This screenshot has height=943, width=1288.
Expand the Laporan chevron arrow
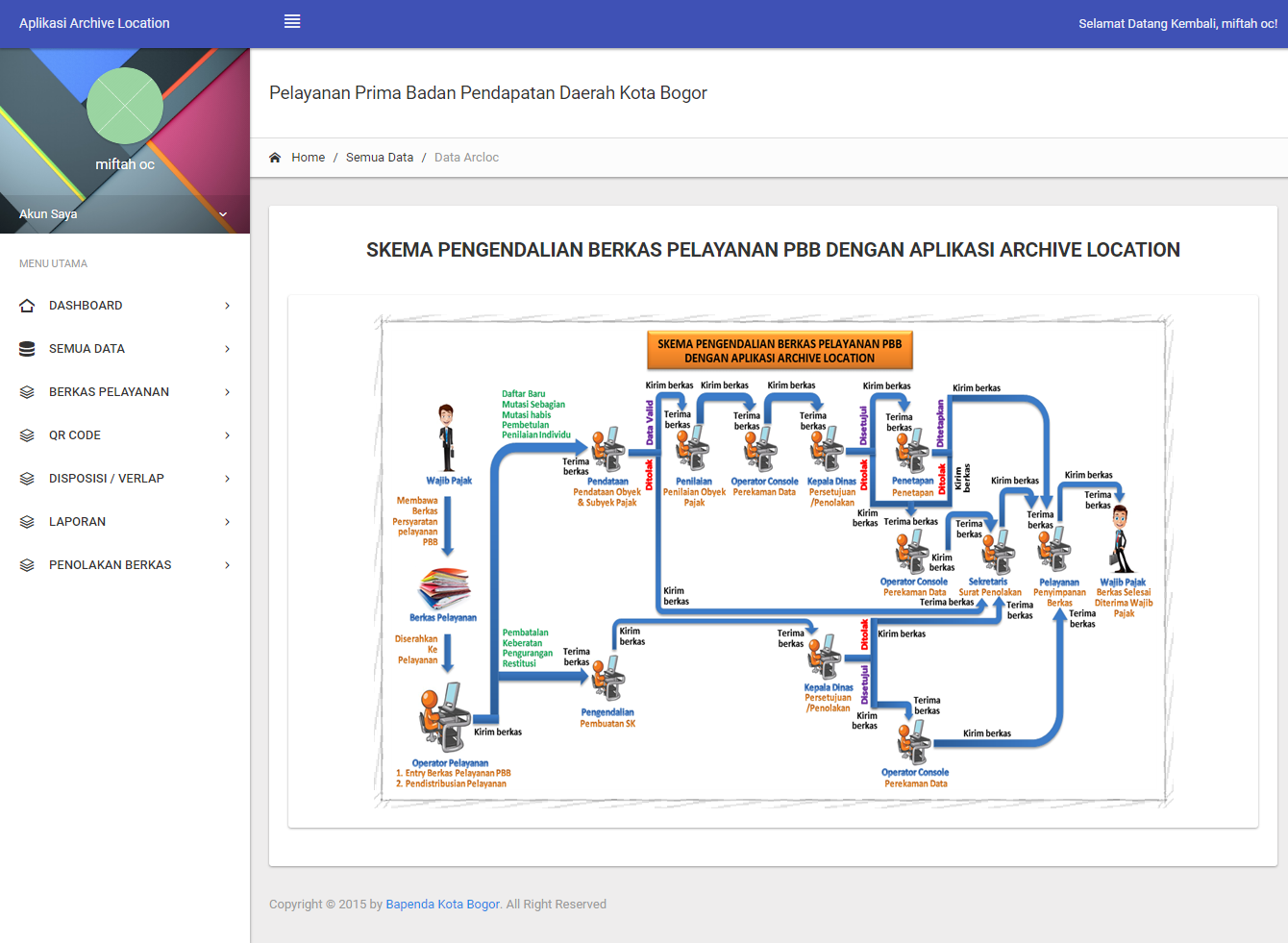(228, 522)
